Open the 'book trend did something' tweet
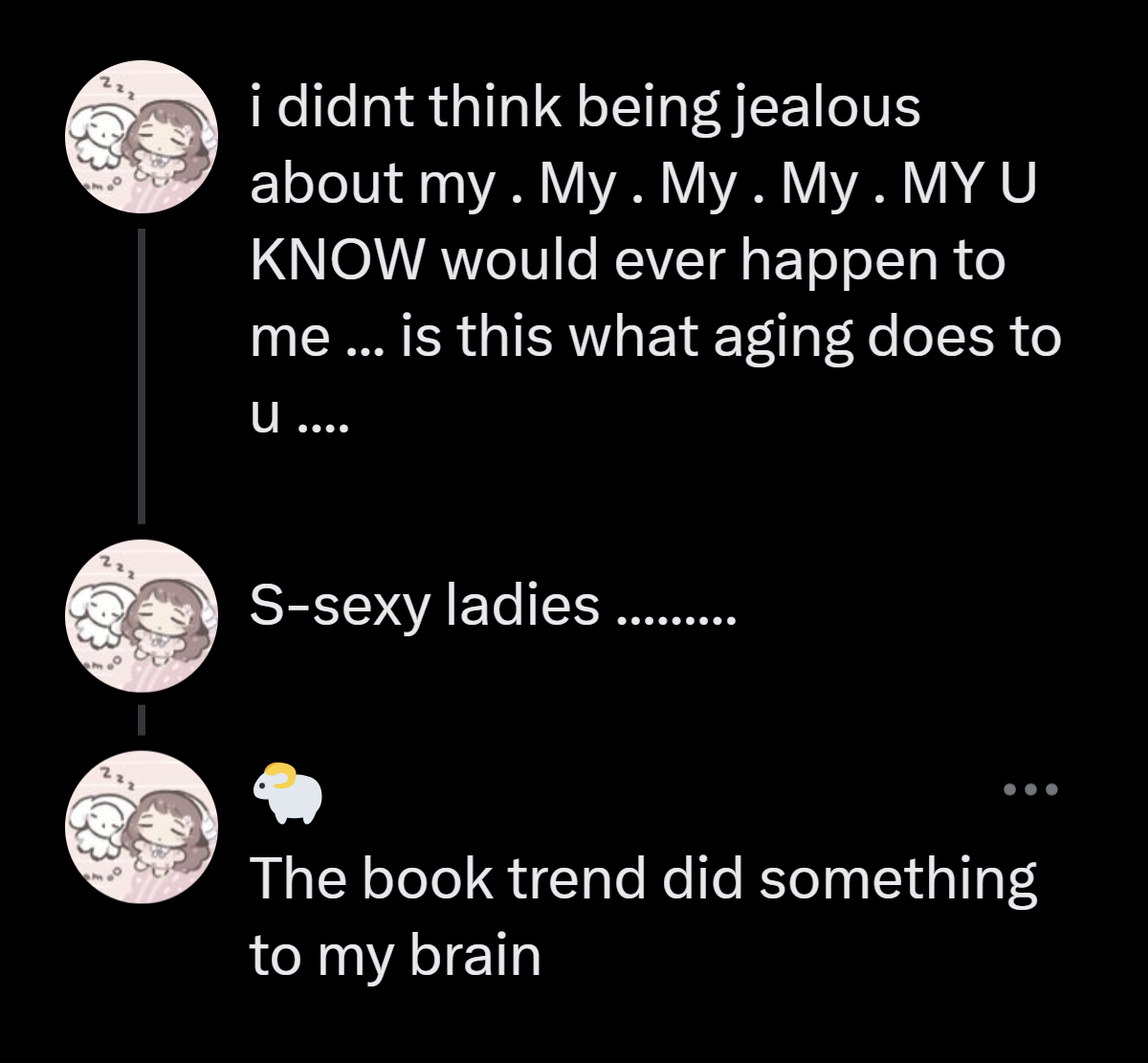Image resolution: width=1148 pixels, height=1063 pixels. (x=644, y=917)
